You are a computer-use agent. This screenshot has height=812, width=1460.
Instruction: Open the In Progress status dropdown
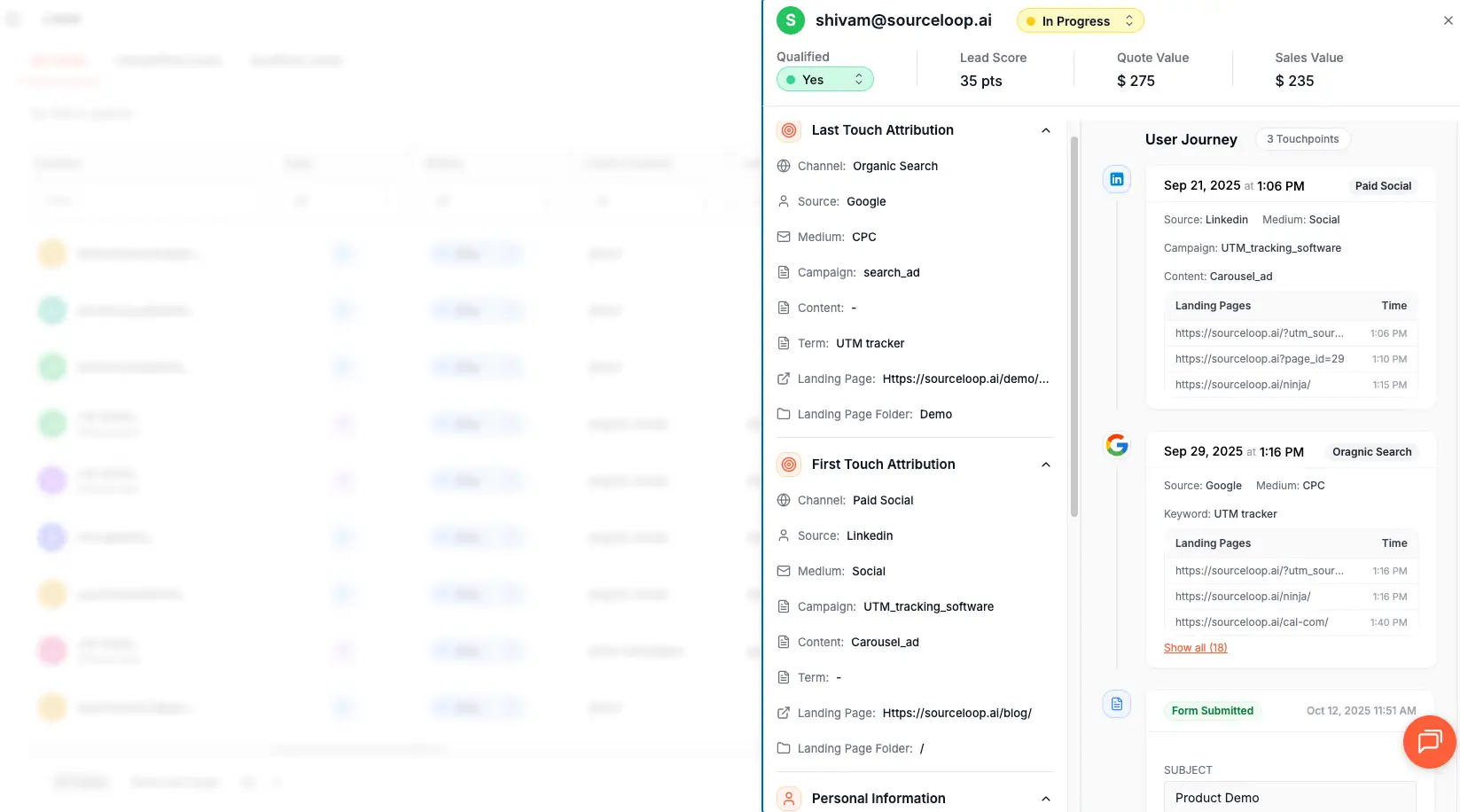pyautogui.click(x=1080, y=20)
